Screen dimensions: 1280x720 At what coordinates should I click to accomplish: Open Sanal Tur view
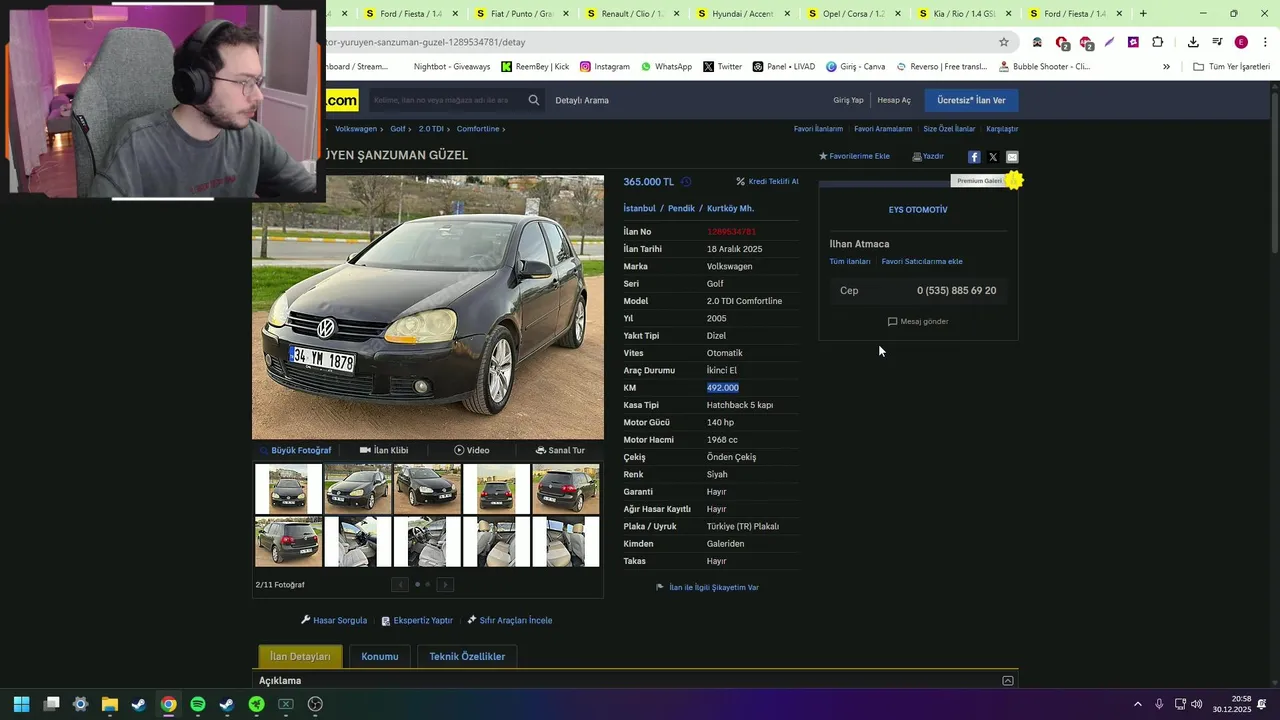tap(560, 450)
